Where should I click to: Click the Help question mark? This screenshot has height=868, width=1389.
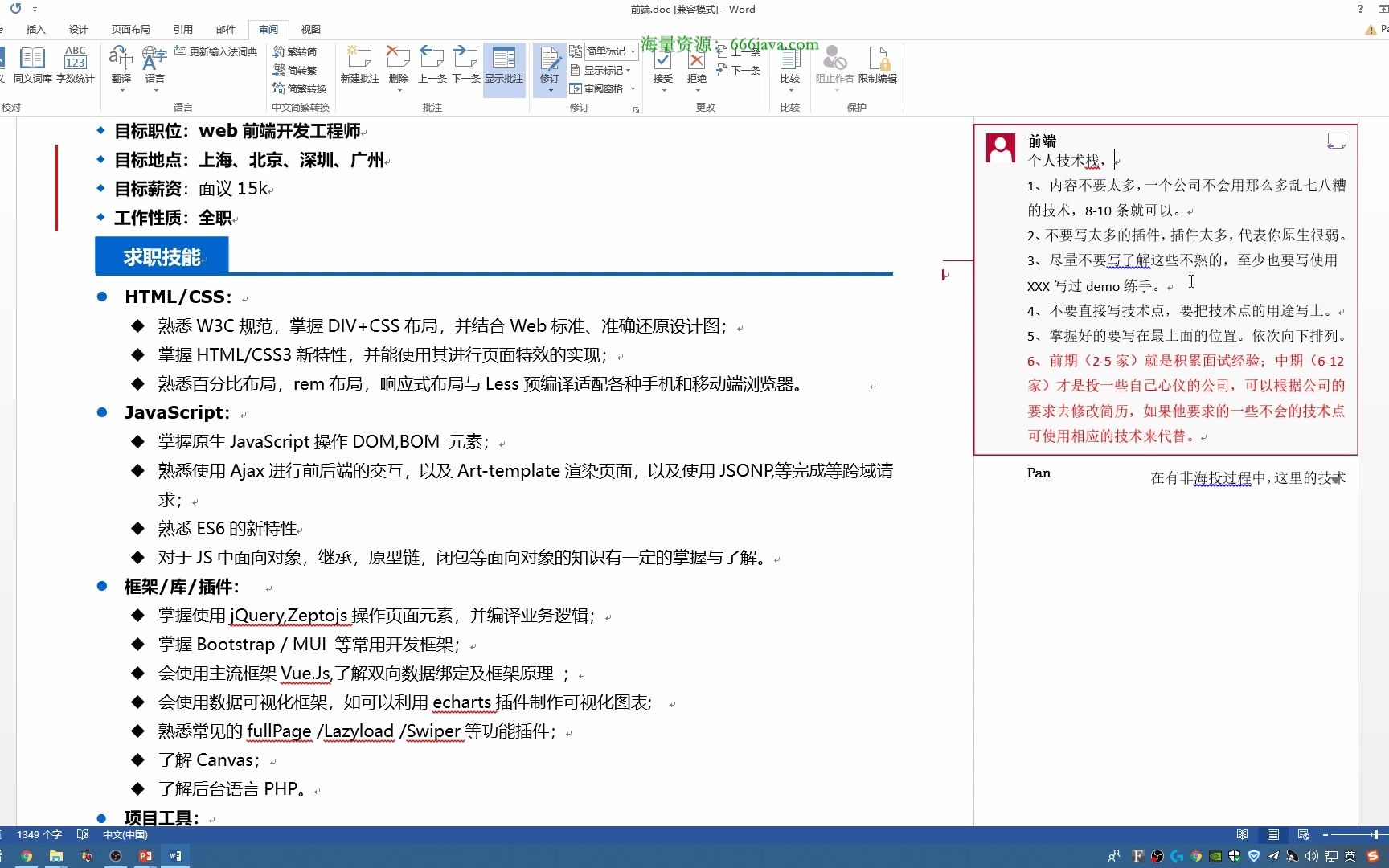tap(1360, 9)
